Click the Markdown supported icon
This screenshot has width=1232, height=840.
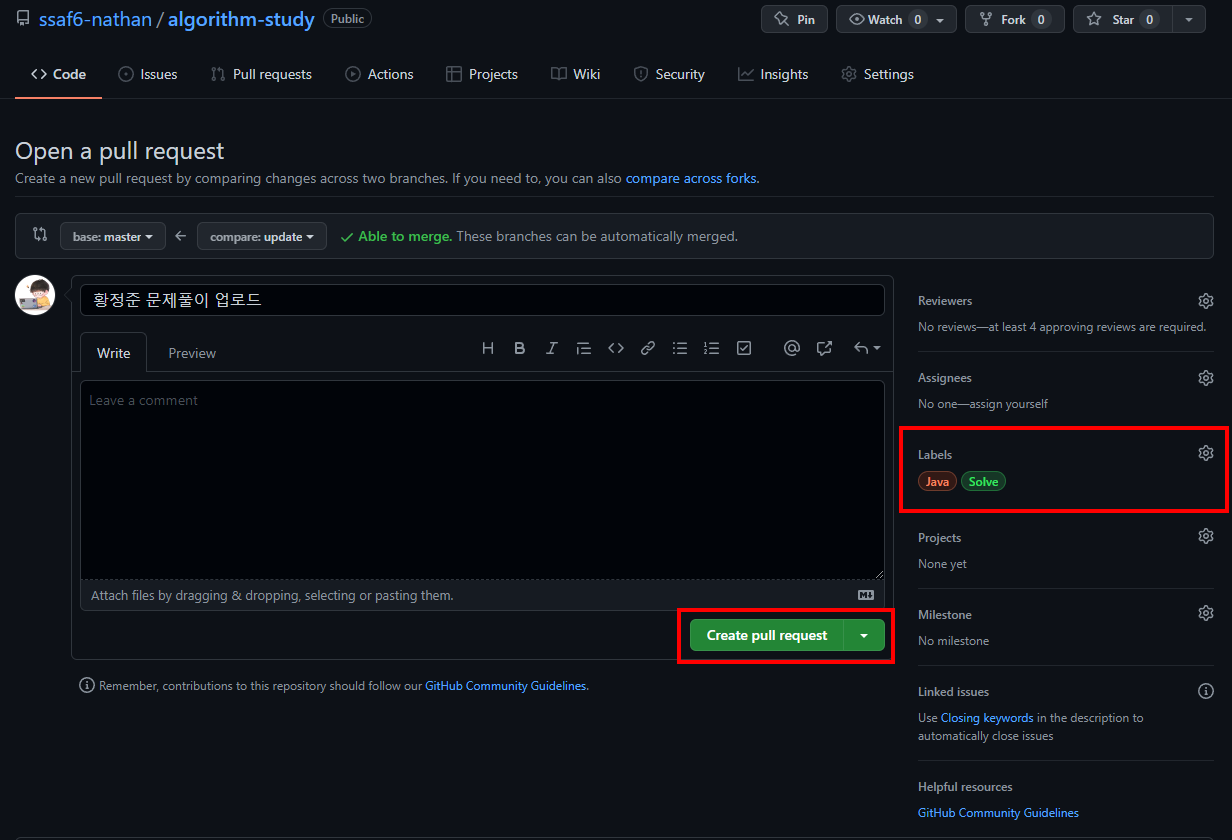[866, 595]
